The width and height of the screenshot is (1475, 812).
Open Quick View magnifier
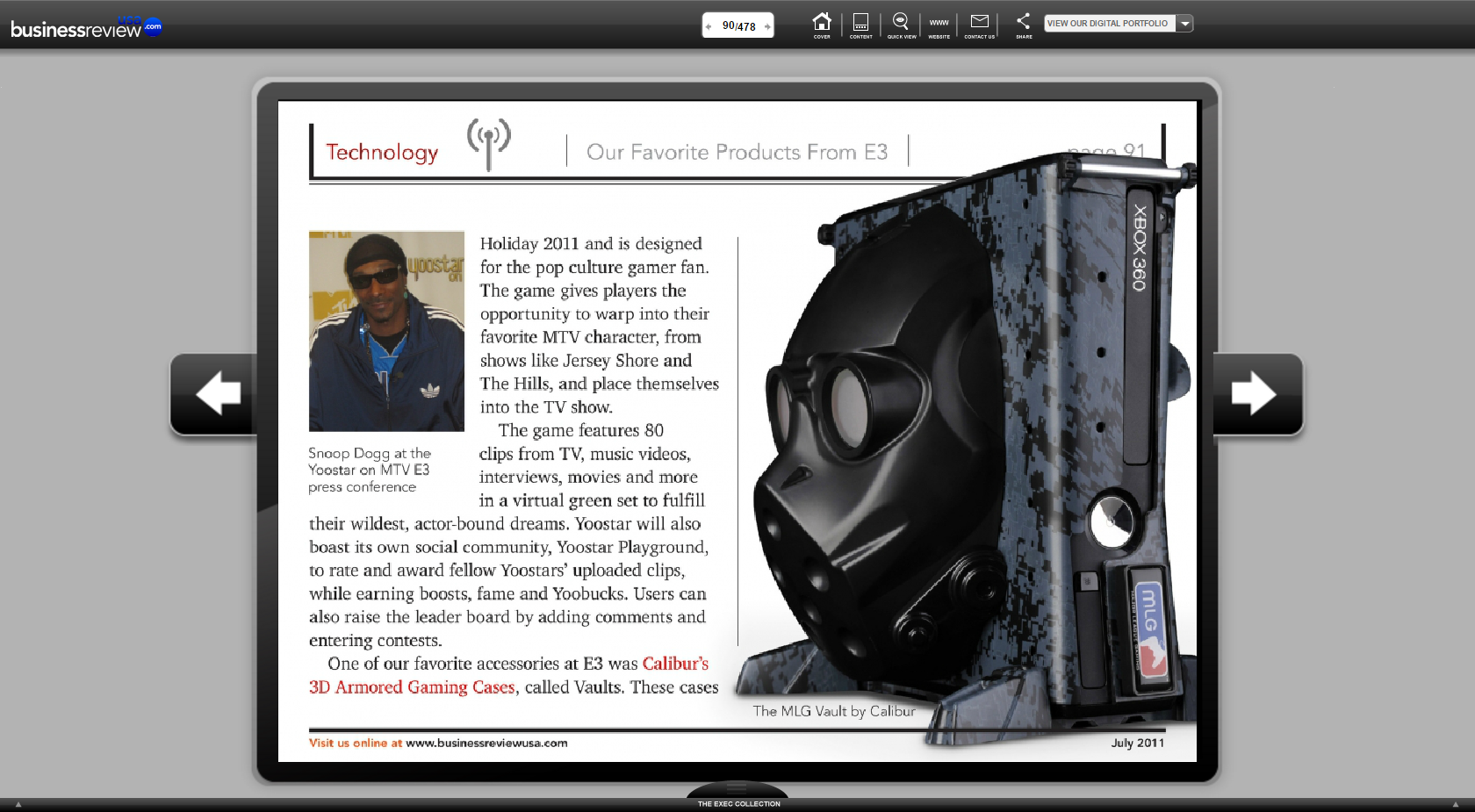point(901,24)
